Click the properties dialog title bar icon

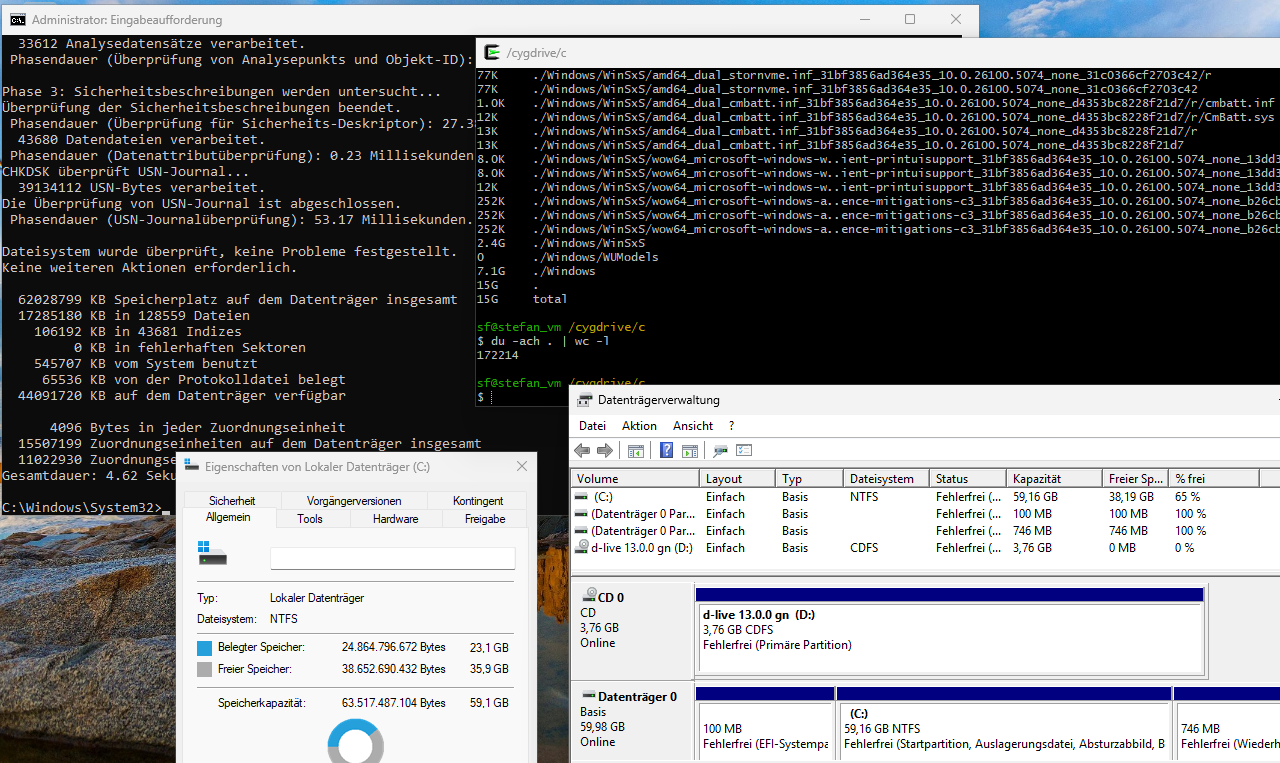pyautogui.click(x=192, y=466)
